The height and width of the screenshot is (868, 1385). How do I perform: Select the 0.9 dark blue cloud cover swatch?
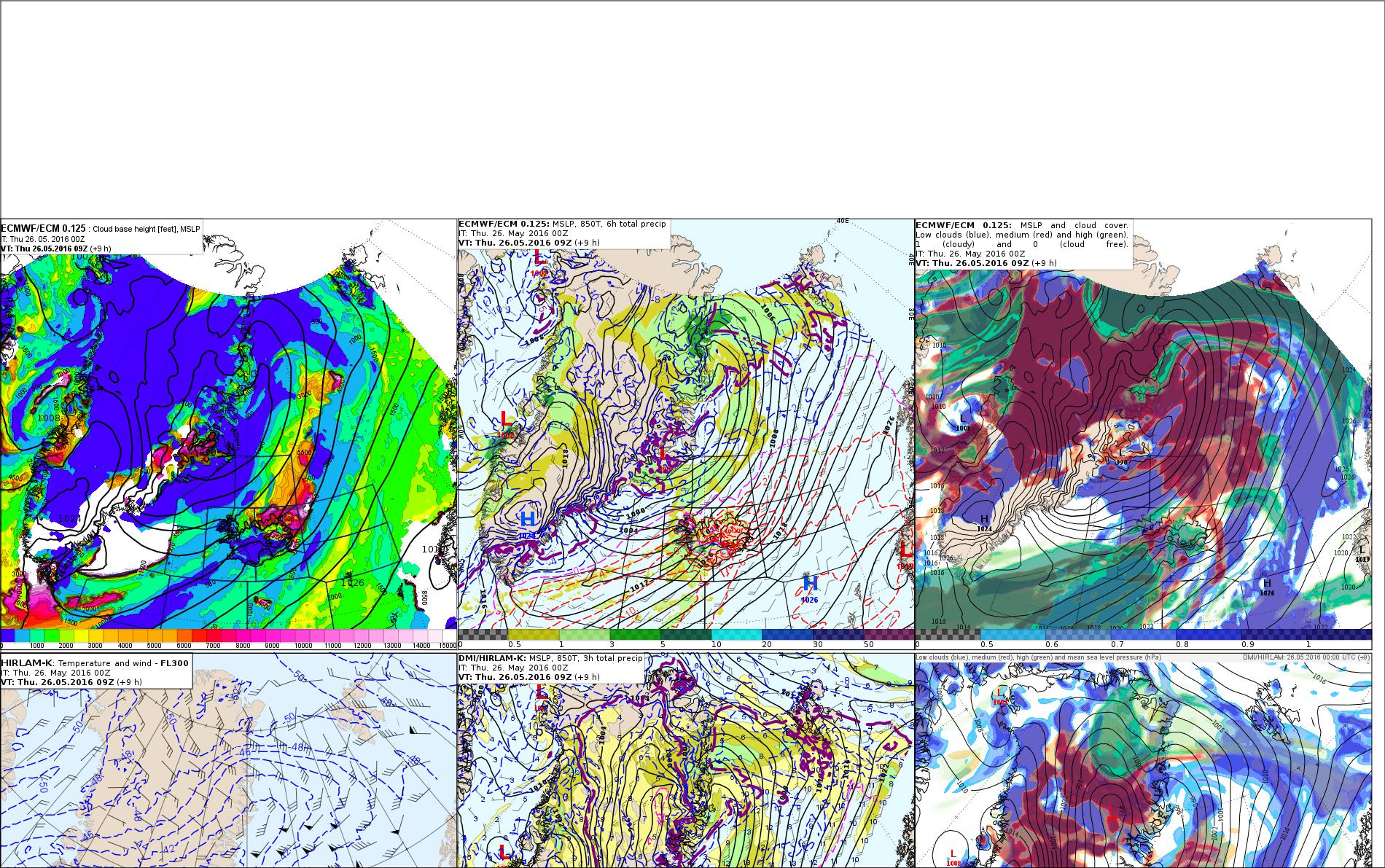click(x=1274, y=635)
